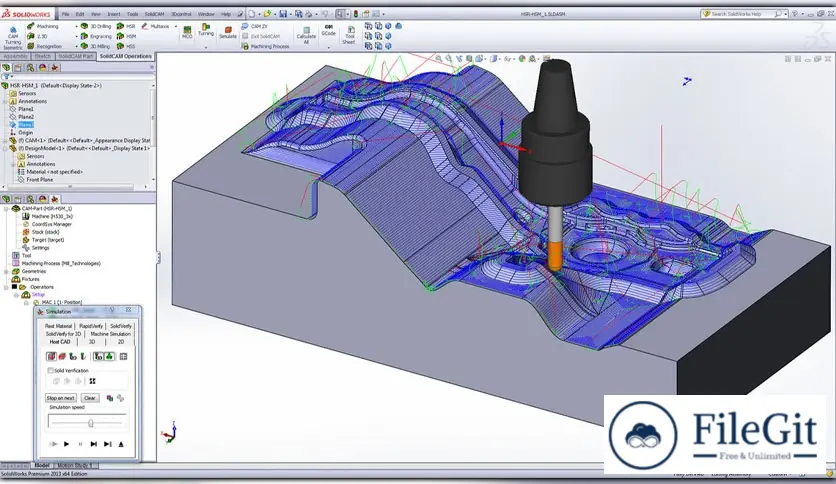Image resolution: width=836 pixels, height=484 pixels.
Task: Open the Tools menu
Action: coord(132,14)
